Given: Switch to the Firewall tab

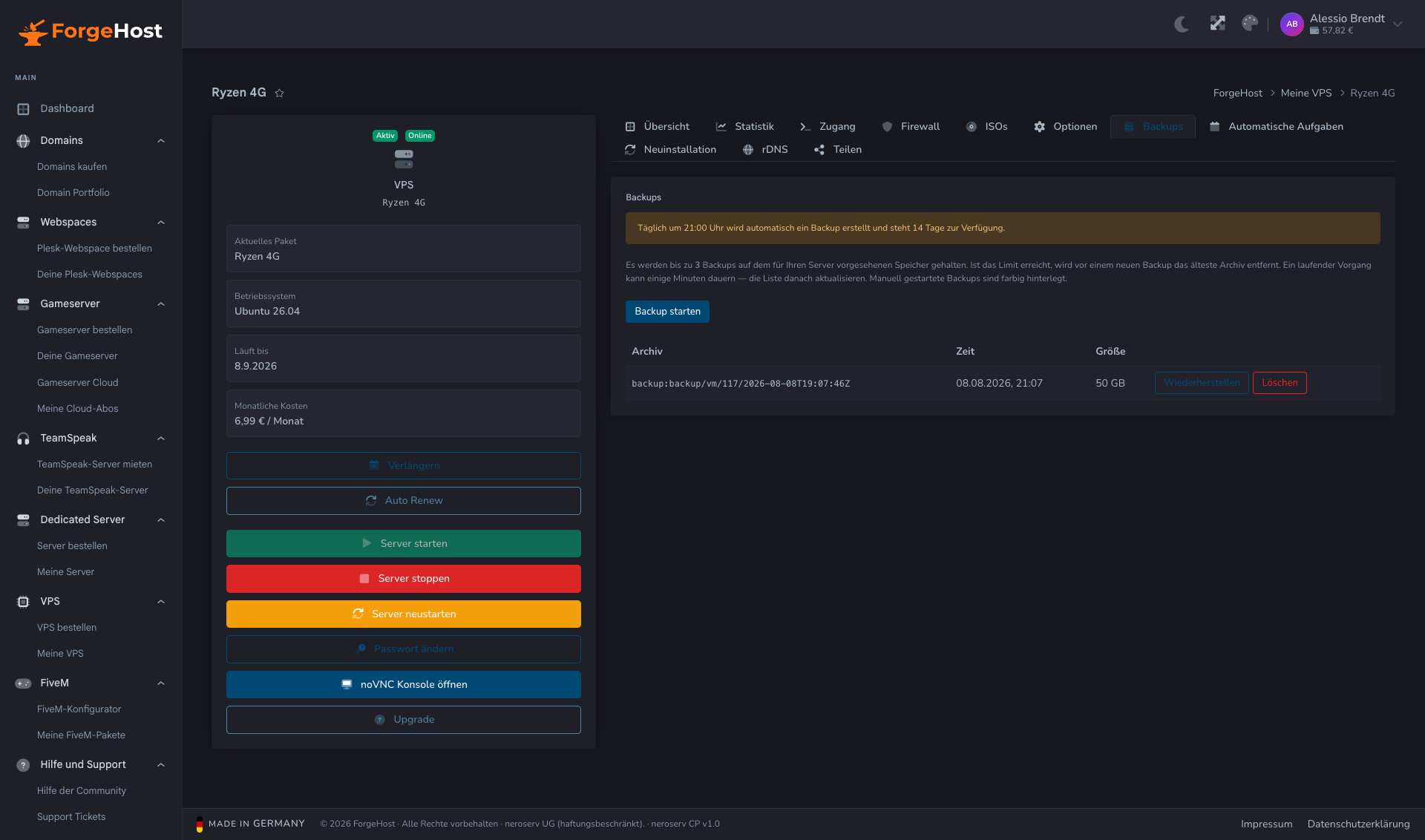Looking at the screenshot, I should pos(911,127).
